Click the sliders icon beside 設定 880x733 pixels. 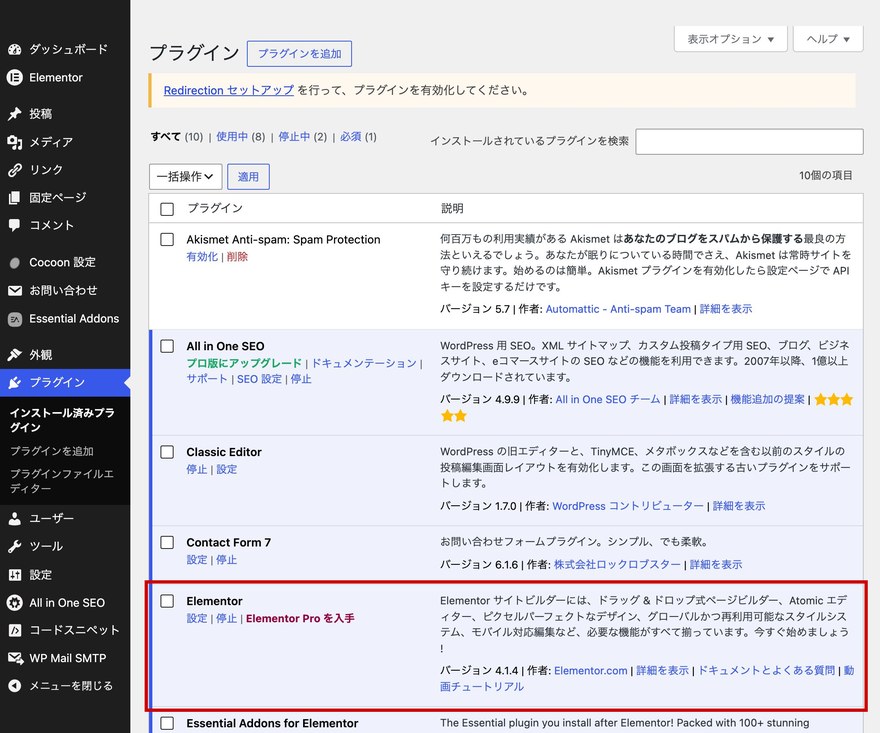click(x=15, y=575)
